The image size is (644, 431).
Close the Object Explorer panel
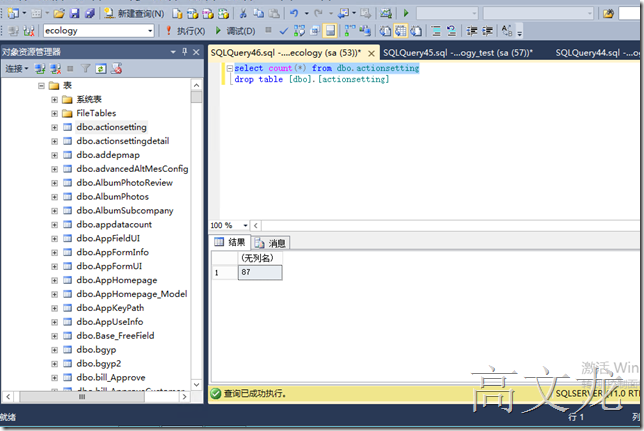[196, 52]
